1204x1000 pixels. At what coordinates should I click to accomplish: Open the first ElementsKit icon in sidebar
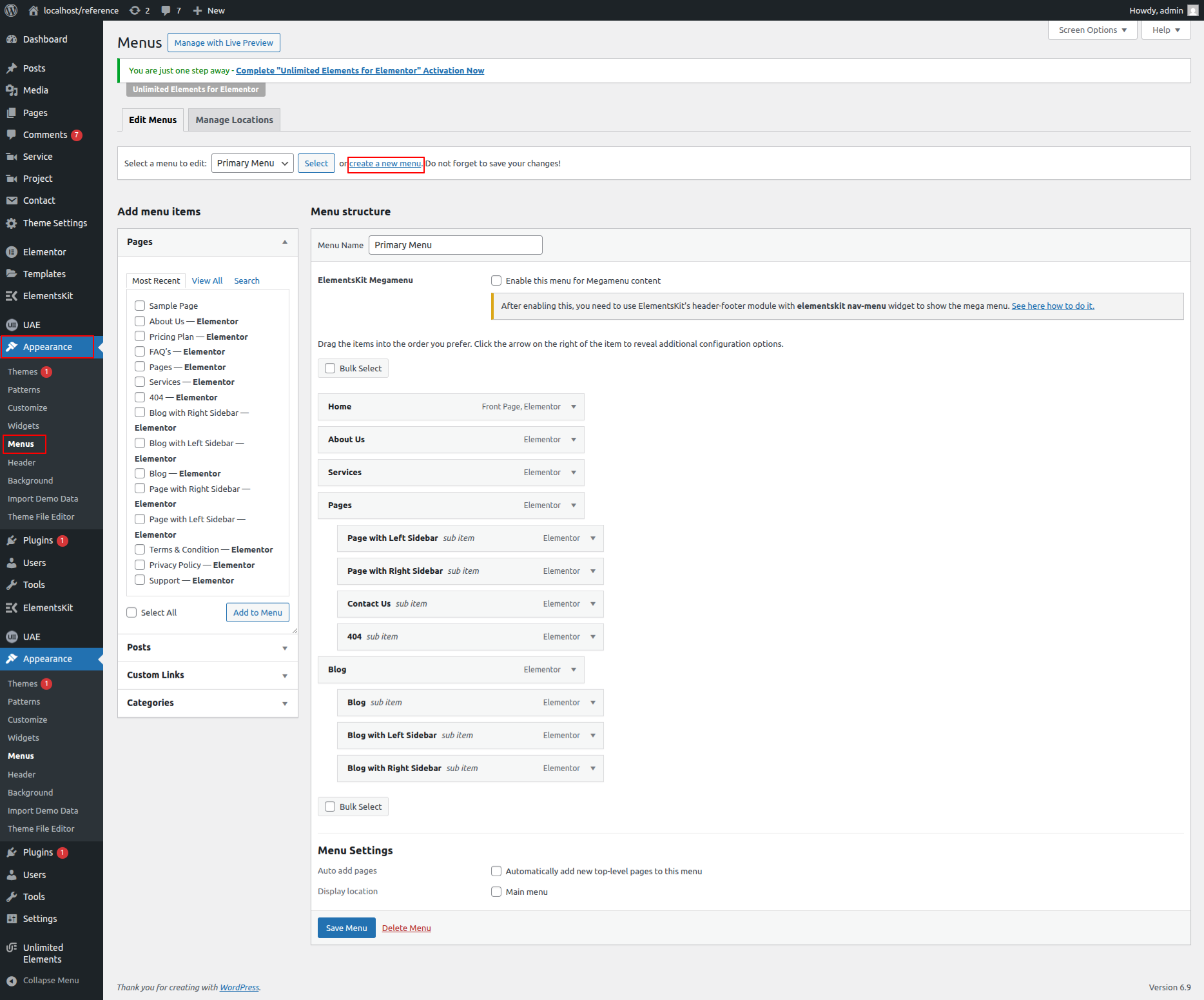[x=12, y=296]
